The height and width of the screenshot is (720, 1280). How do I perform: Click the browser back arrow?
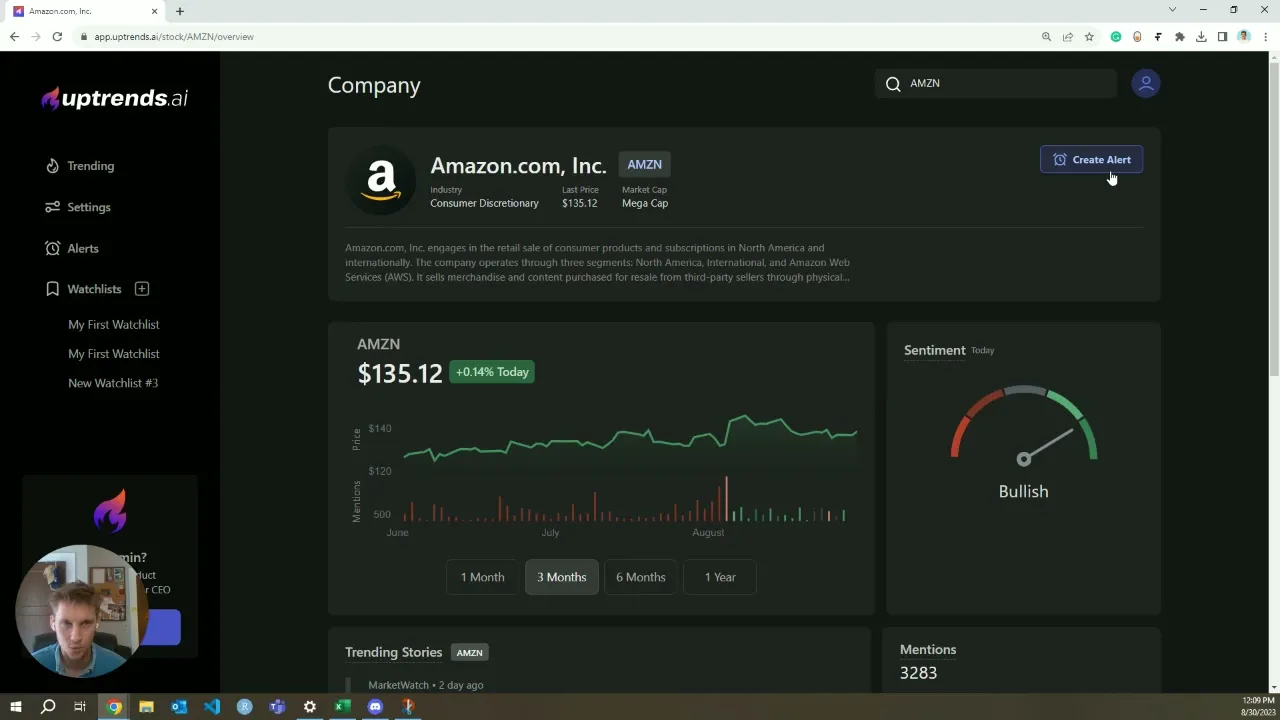pyautogui.click(x=14, y=37)
